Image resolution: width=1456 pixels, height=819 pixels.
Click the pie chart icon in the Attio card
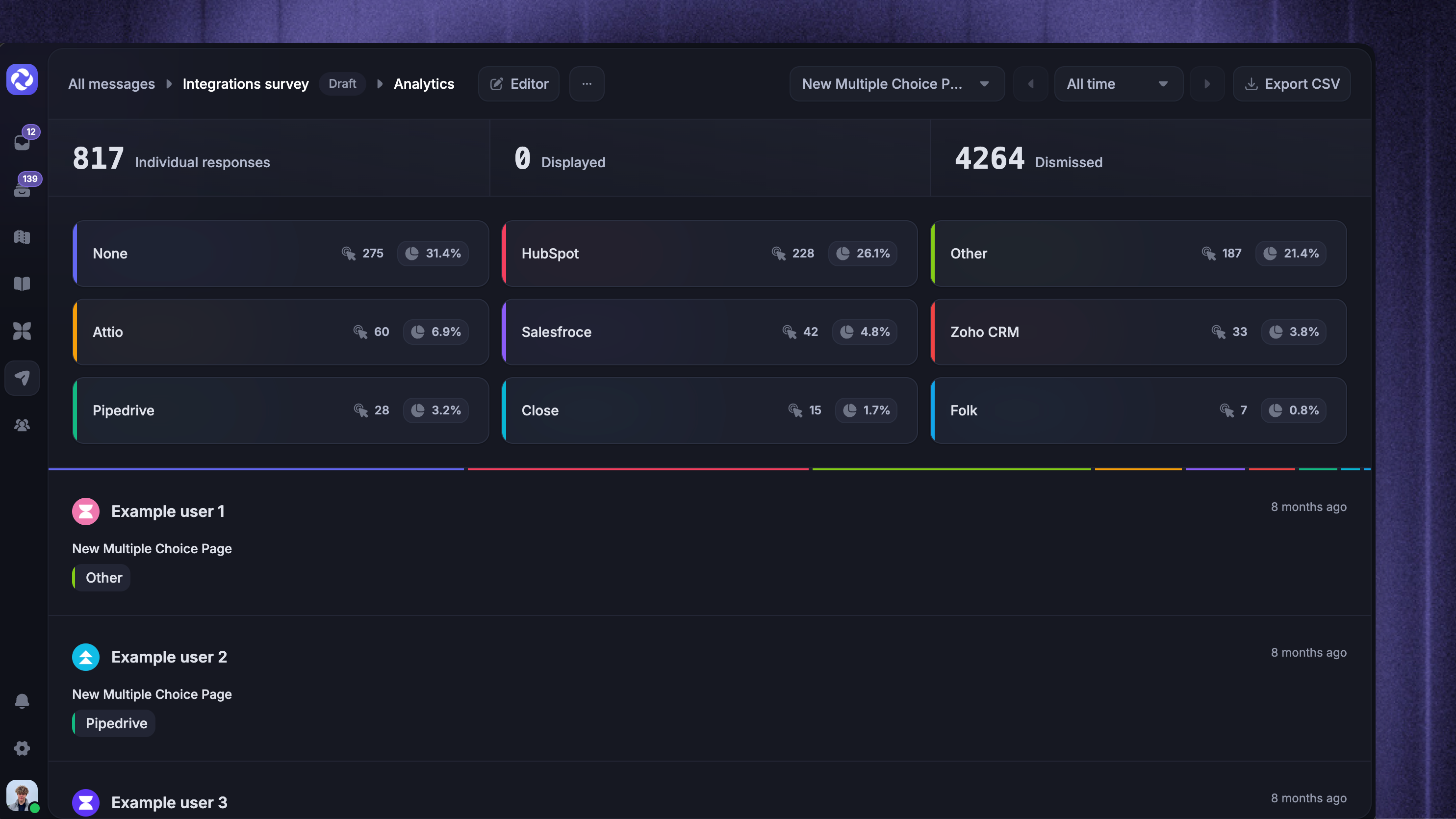click(418, 332)
